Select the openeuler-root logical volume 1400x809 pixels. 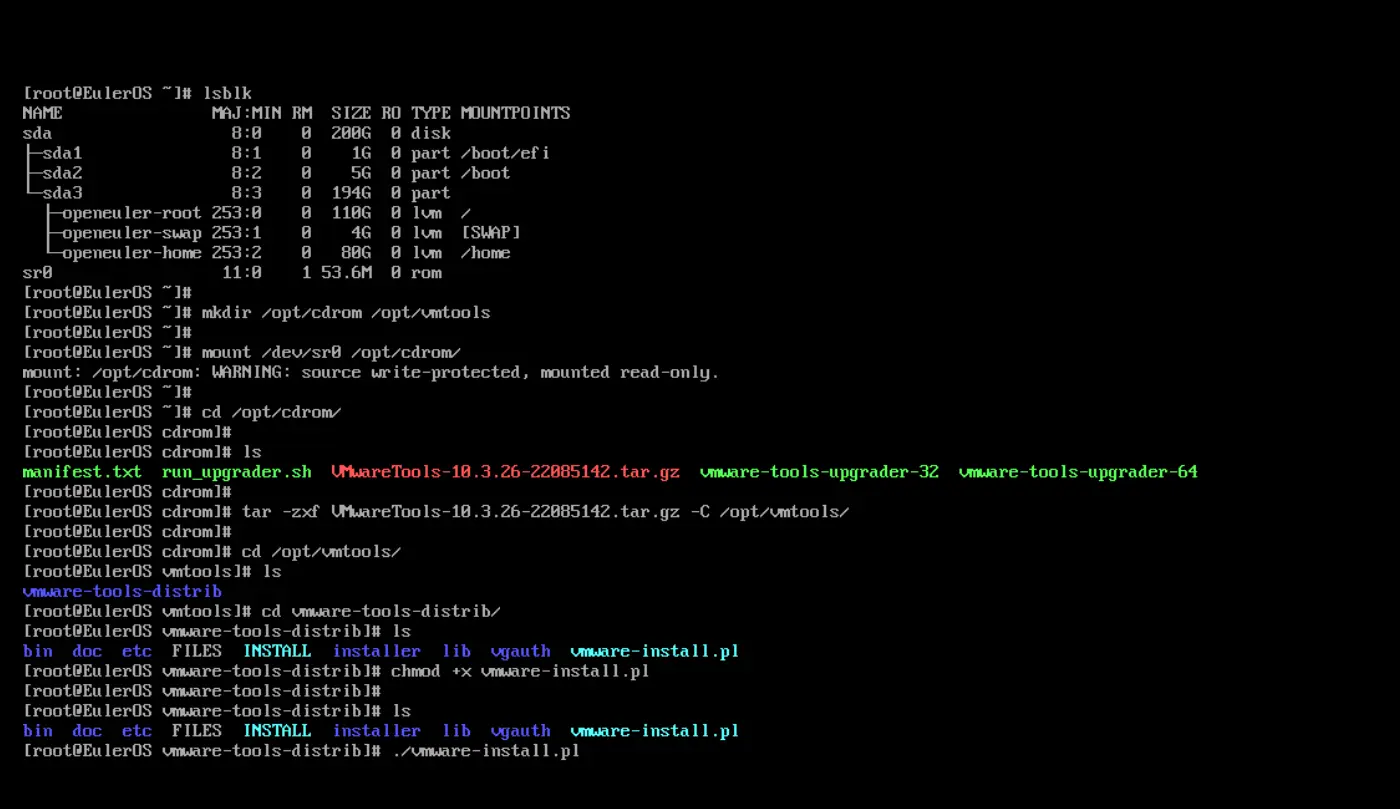[x=130, y=213]
